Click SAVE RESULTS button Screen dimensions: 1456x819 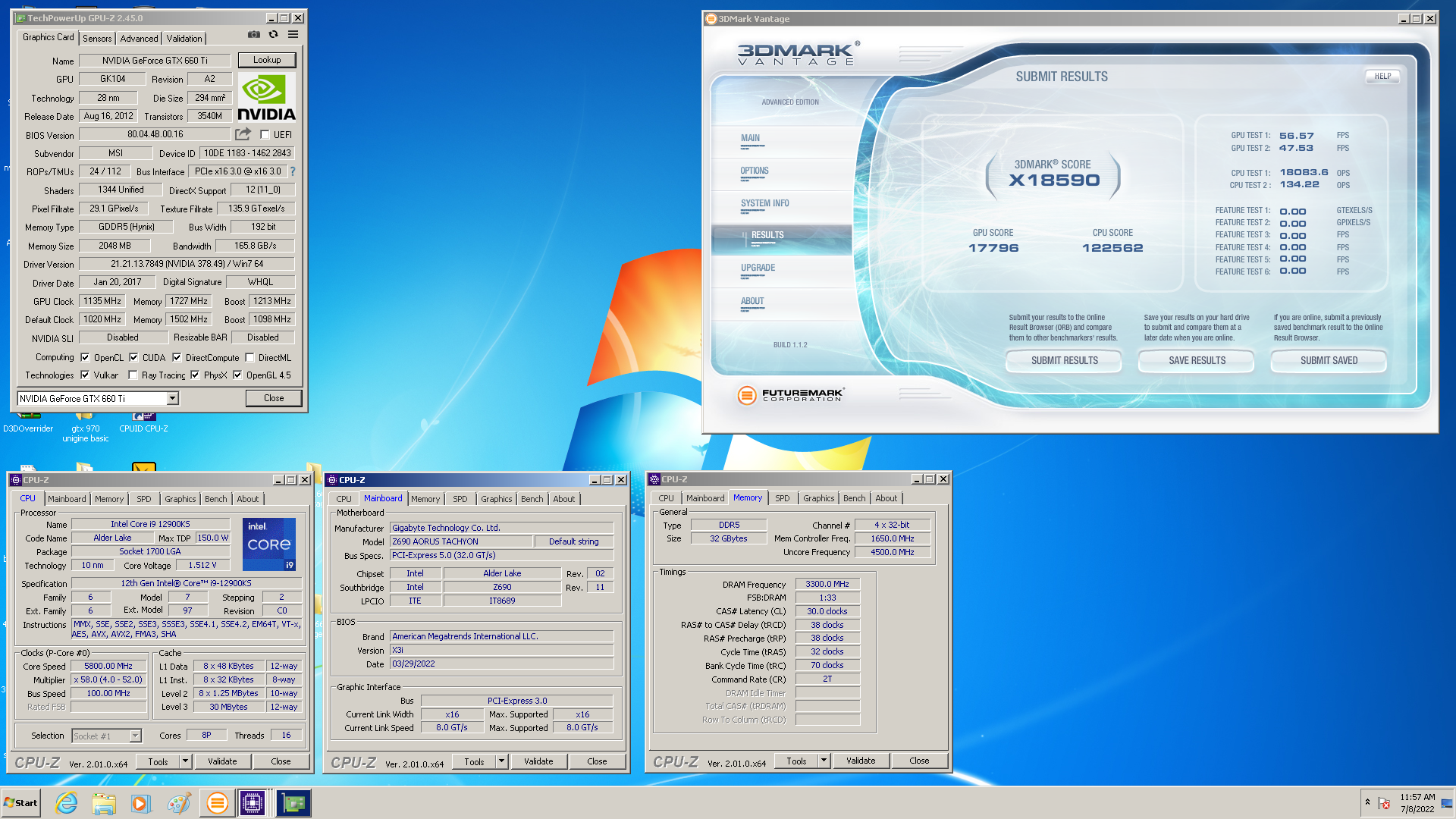pyautogui.click(x=1197, y=360)
